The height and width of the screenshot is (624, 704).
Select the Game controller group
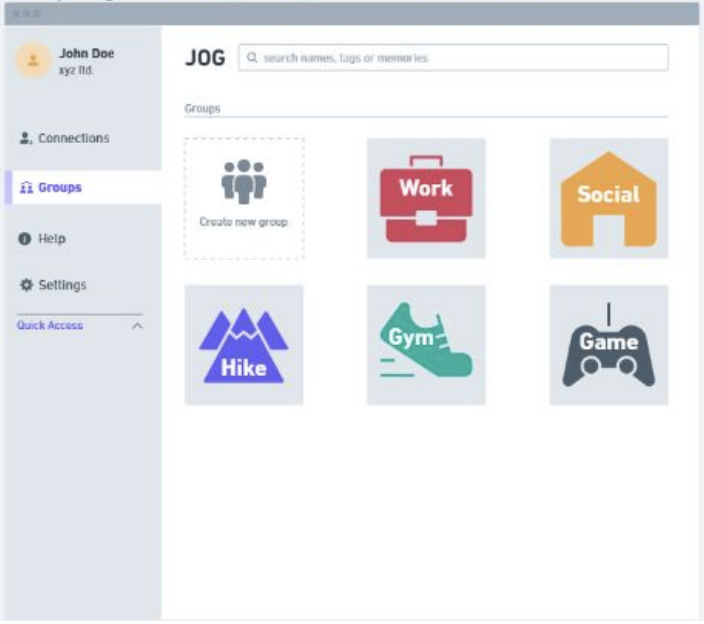(608, 345)
